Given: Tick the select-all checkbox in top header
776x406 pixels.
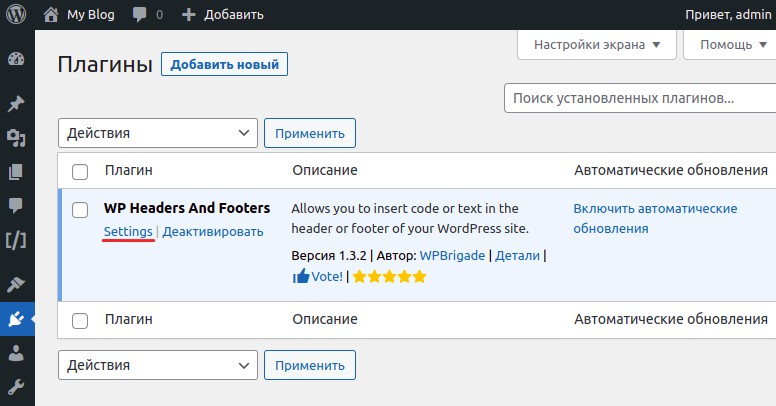Looking at the screenshot, I should (x=80, y=171).
